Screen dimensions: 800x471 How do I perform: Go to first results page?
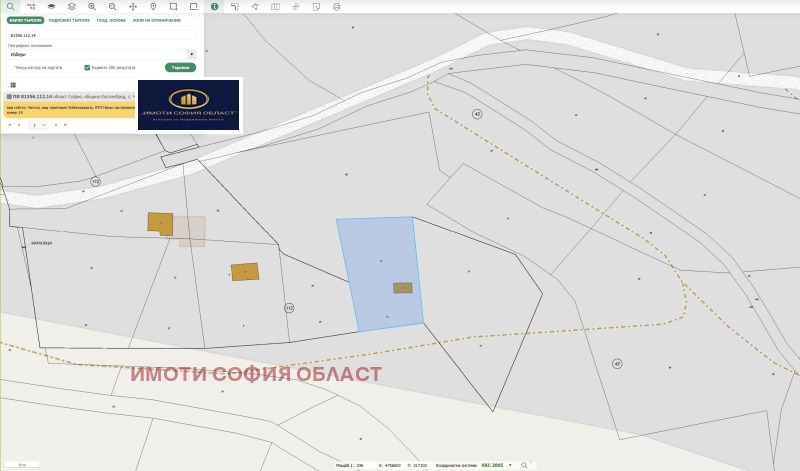tap(9, 125)
